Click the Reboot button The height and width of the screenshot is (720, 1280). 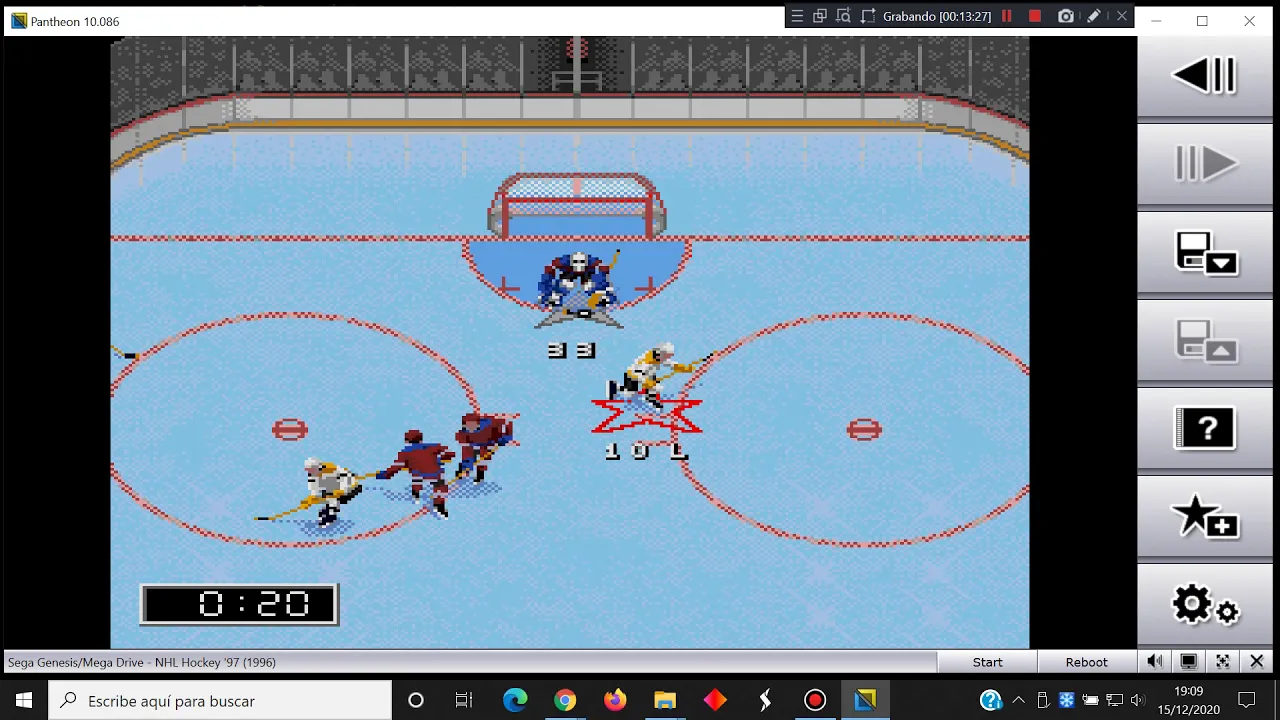click(1086, 662)
